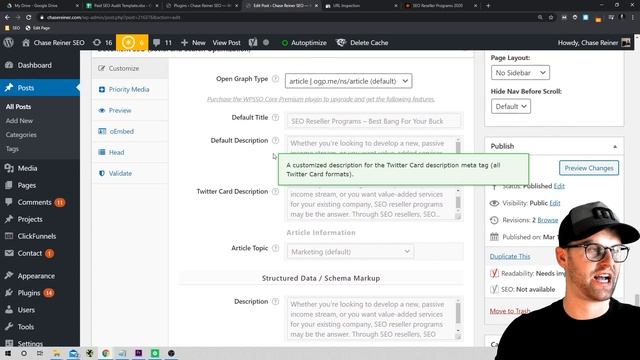Open Categories submenu item

coord(21,135)
